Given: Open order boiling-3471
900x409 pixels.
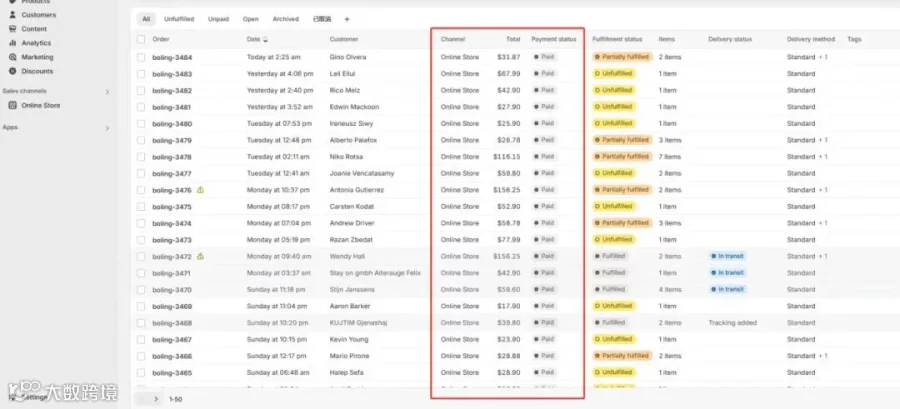Looking at the screenshot, I should pyautogui.click(x=172, y=274).
